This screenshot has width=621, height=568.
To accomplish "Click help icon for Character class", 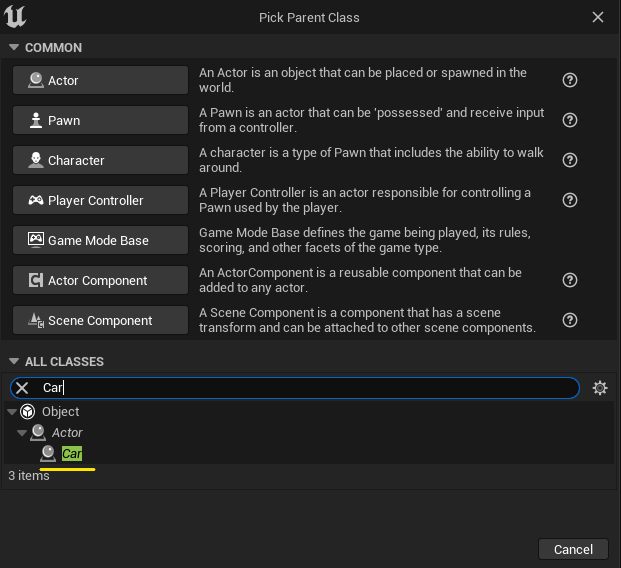I will coord(570,160).
